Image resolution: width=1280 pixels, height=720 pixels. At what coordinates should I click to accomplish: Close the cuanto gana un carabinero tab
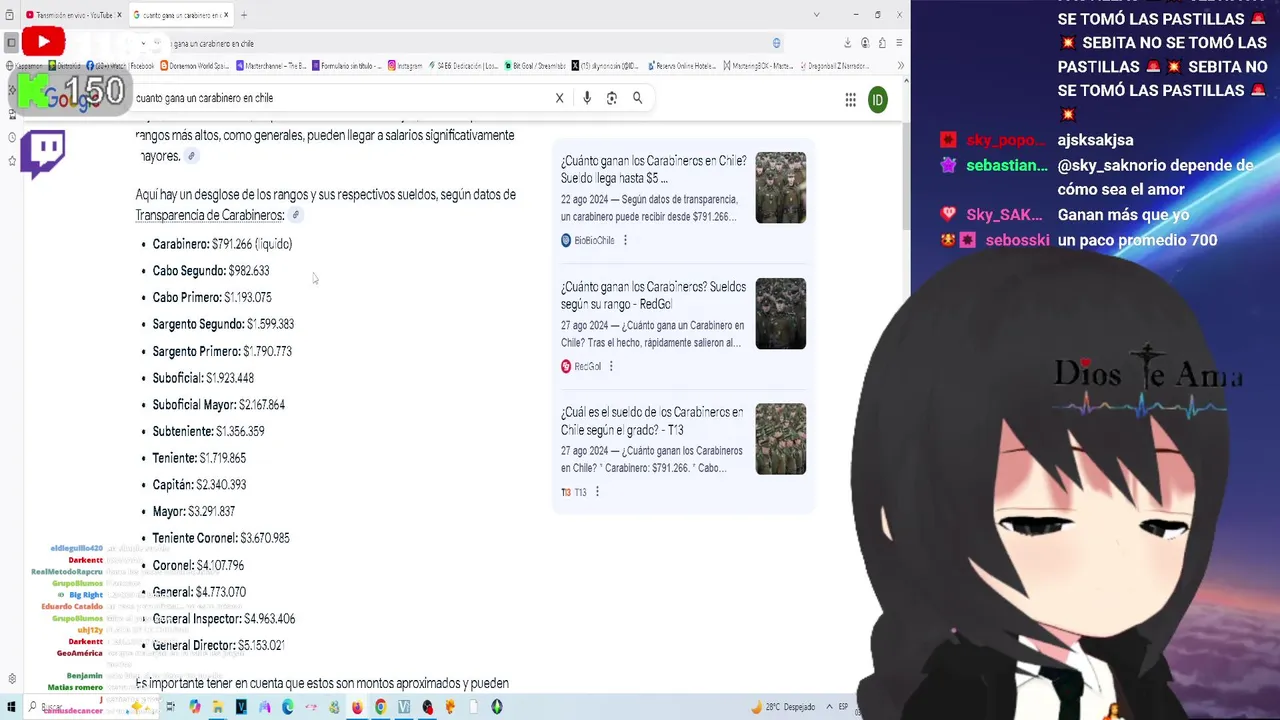click(x=226, y=15)
